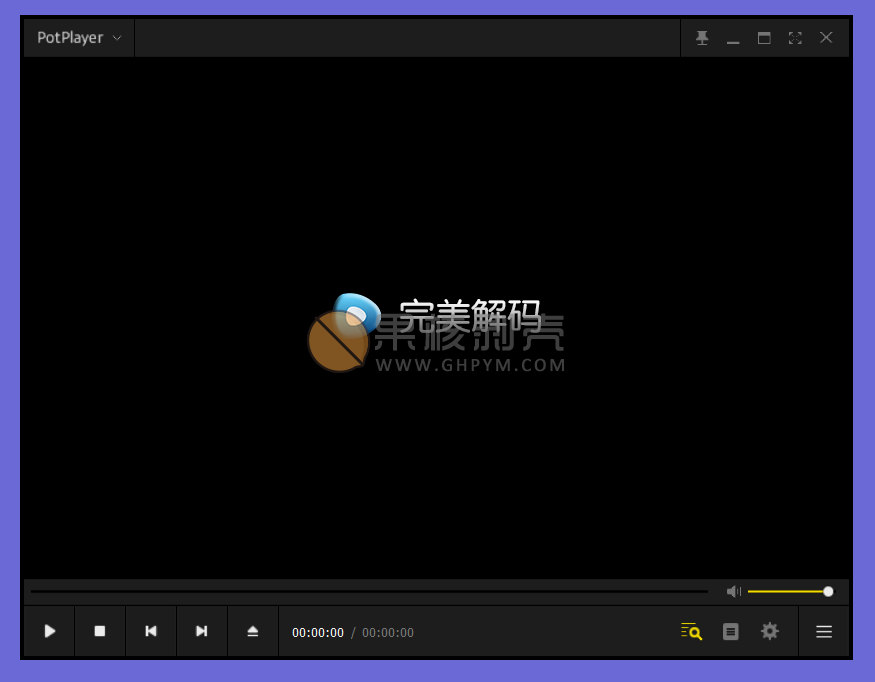Toggle fullscreen with the title bar icon
Image resolution: width=875 pixels, height=682 pixels.
(795, 37)
